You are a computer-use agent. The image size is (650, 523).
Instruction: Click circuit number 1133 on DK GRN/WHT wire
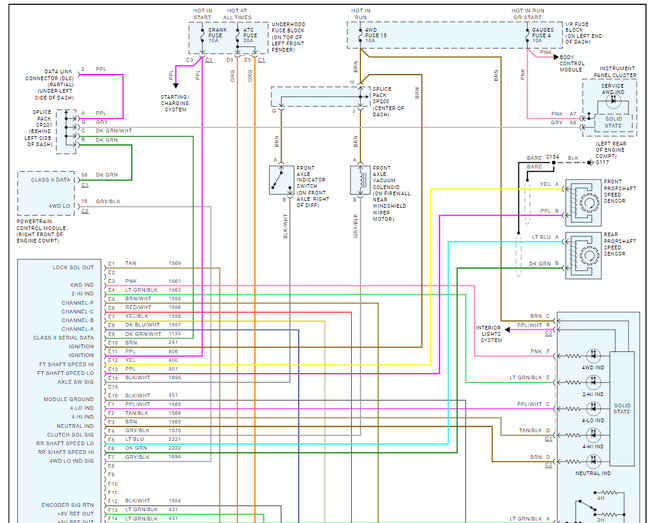(x=175, y=334)
